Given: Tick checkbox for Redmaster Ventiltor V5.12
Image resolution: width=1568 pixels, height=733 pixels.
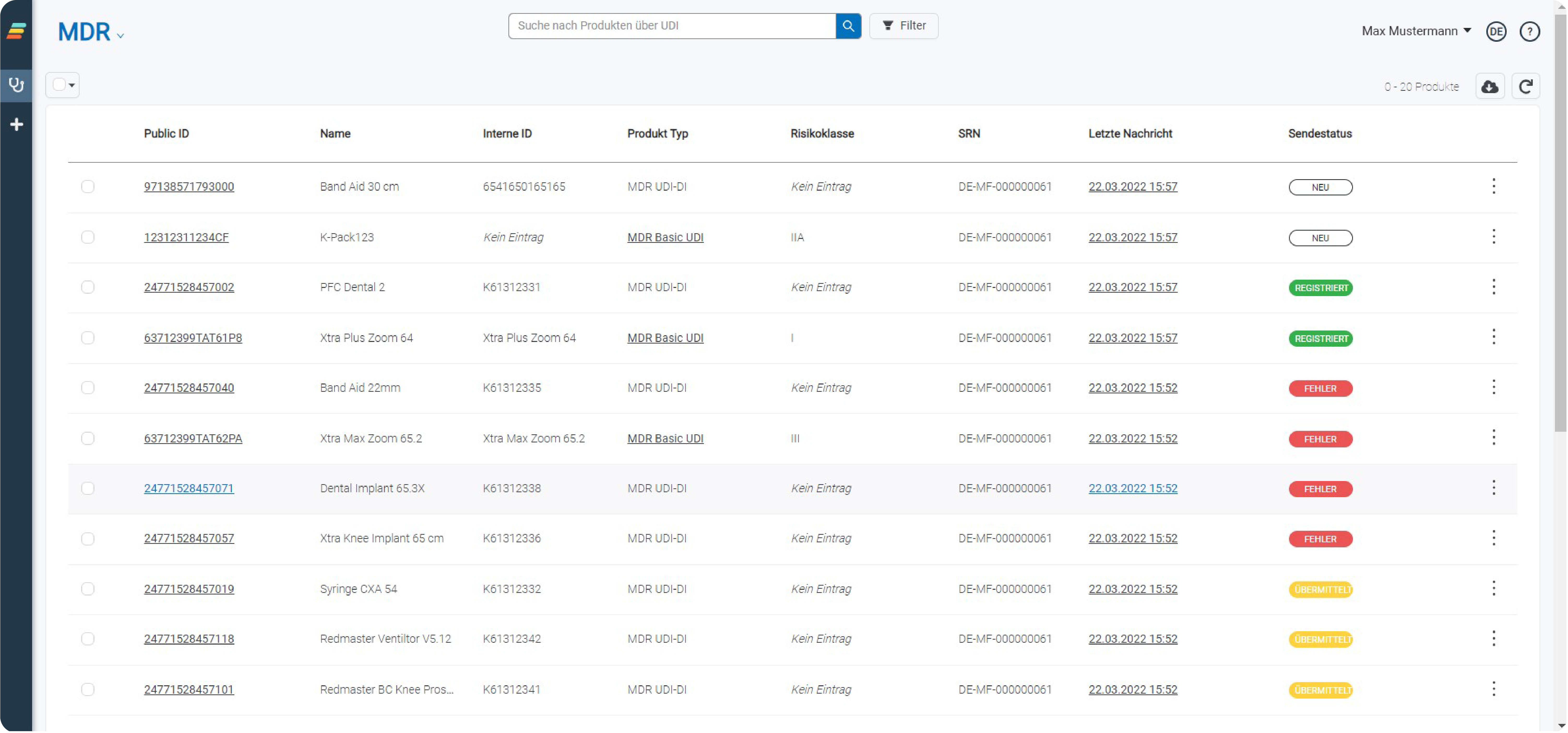Looking at the screenshot, I should [x=88, y=639].
